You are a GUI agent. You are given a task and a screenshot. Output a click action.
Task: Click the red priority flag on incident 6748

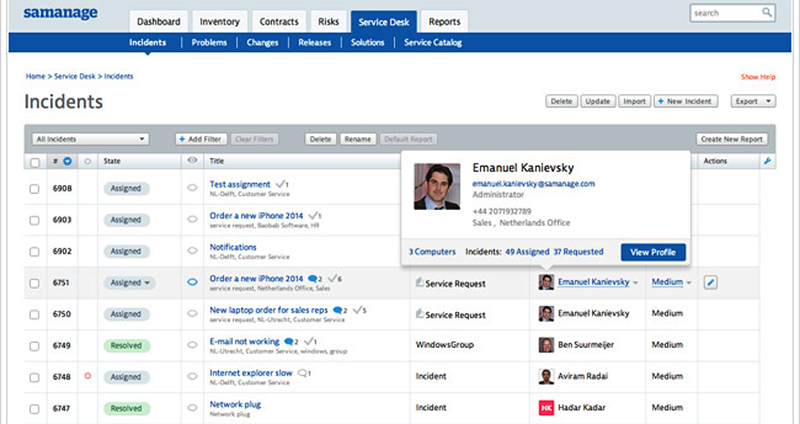coord(89,377)
